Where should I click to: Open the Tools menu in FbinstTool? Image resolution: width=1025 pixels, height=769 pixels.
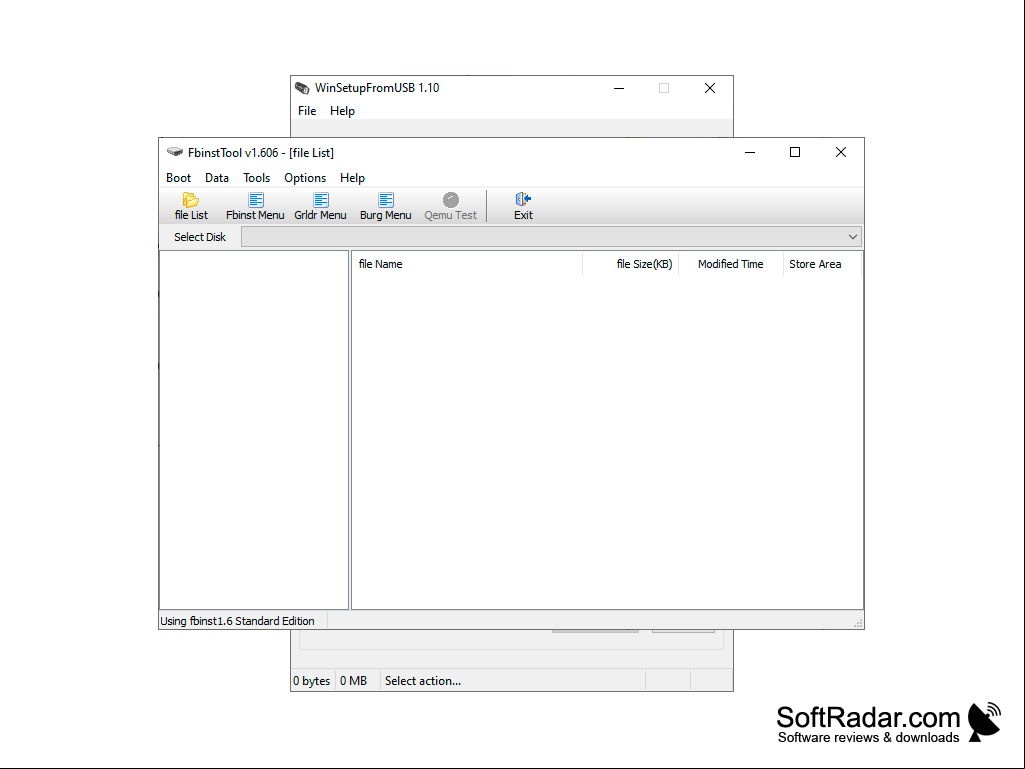coord(256,178)
